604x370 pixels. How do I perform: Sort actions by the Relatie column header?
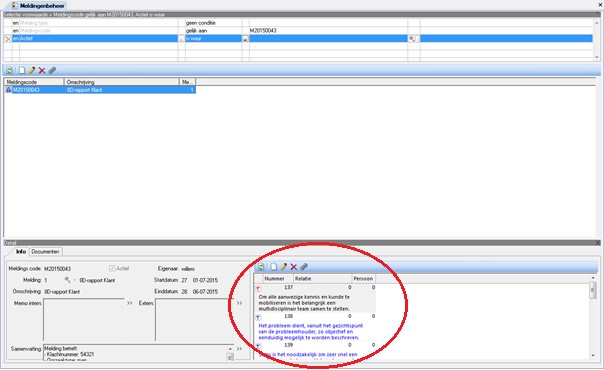point(322,278)
